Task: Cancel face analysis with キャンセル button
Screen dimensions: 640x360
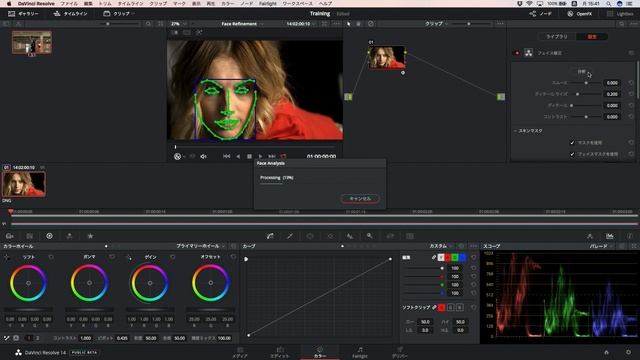Action: 360,198
